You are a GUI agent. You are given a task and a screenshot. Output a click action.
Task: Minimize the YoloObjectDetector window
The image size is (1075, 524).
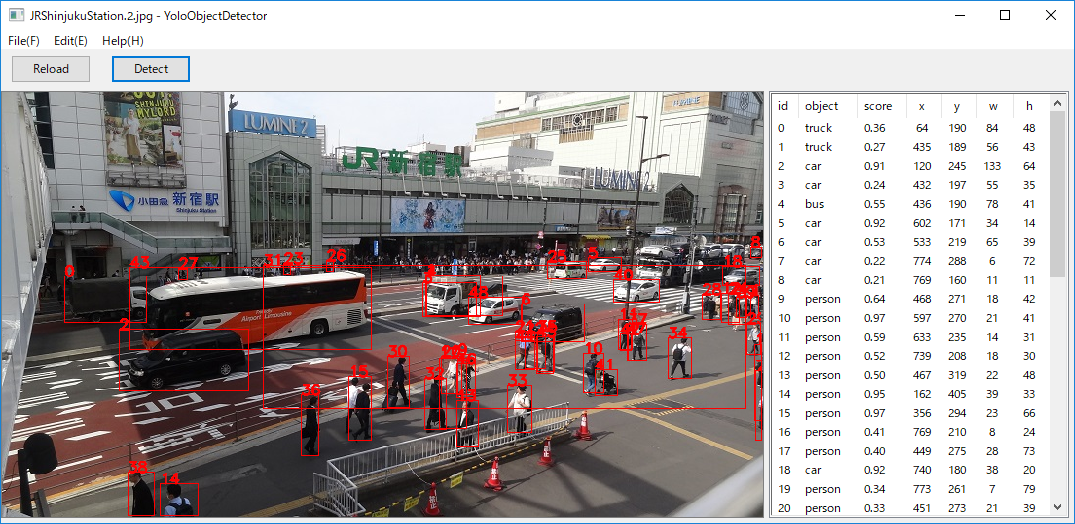(x=958, y=15)
